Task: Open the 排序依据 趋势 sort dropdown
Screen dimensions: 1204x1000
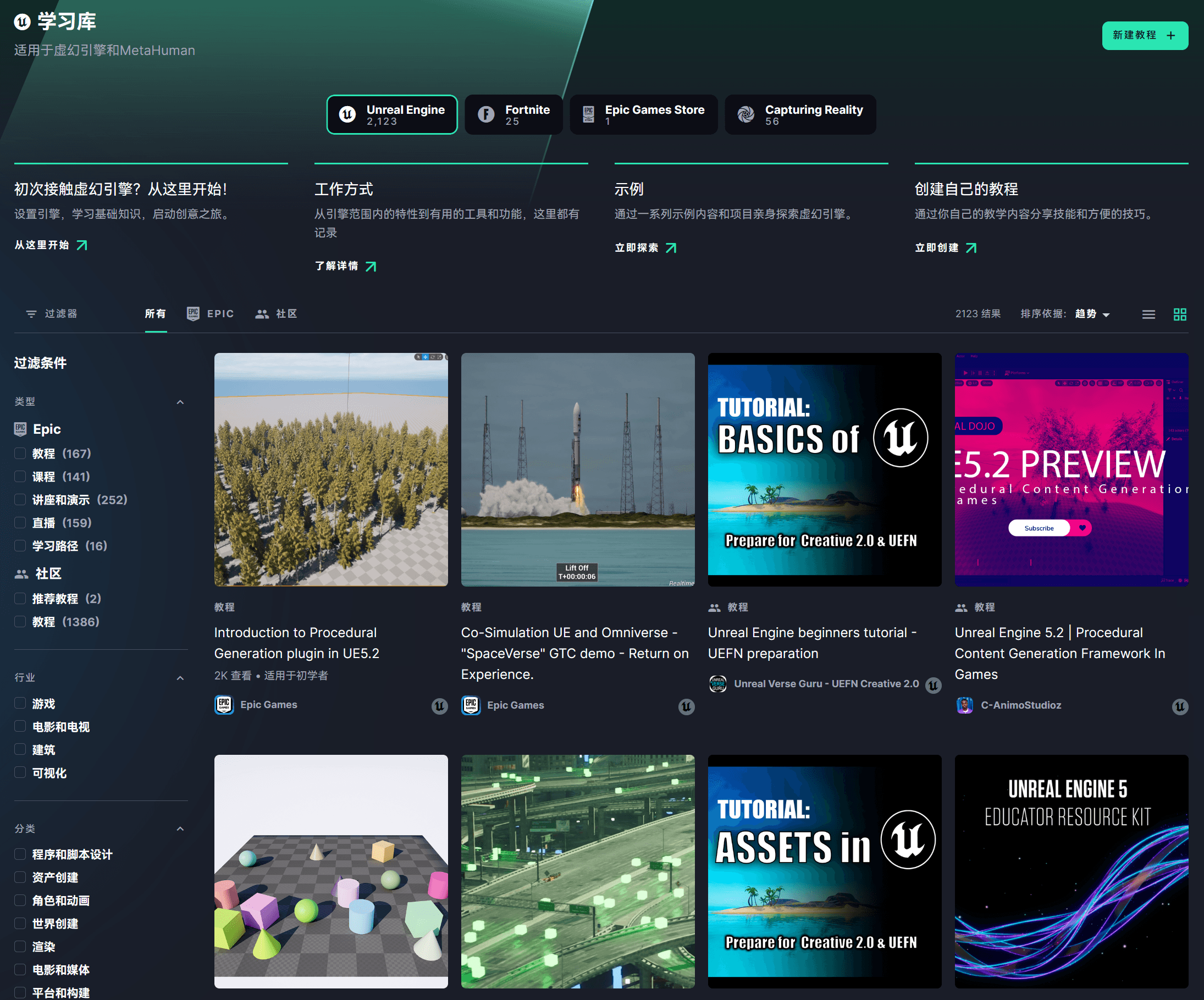Action: (1093, 314)
